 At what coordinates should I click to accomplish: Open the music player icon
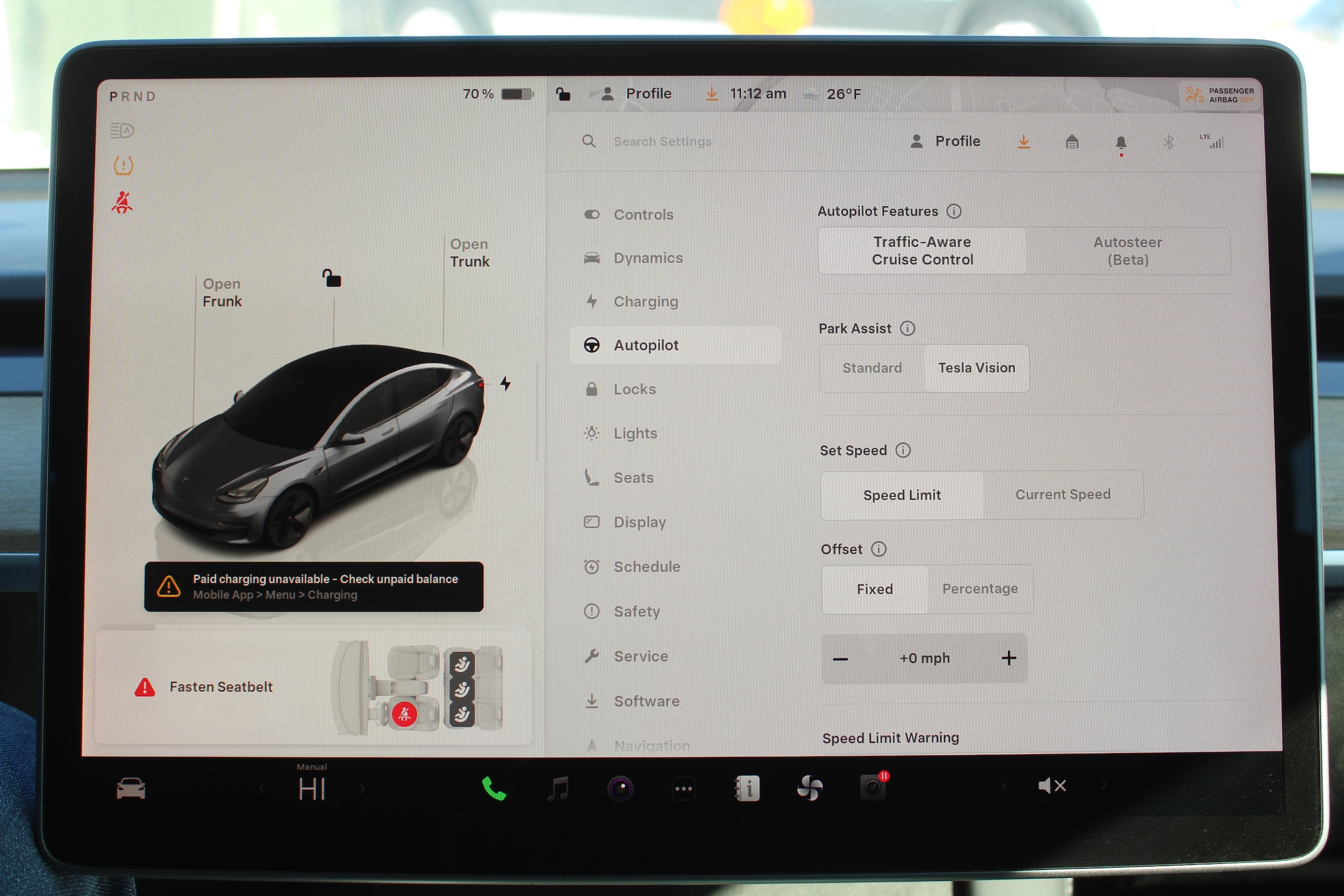[557, 789]
